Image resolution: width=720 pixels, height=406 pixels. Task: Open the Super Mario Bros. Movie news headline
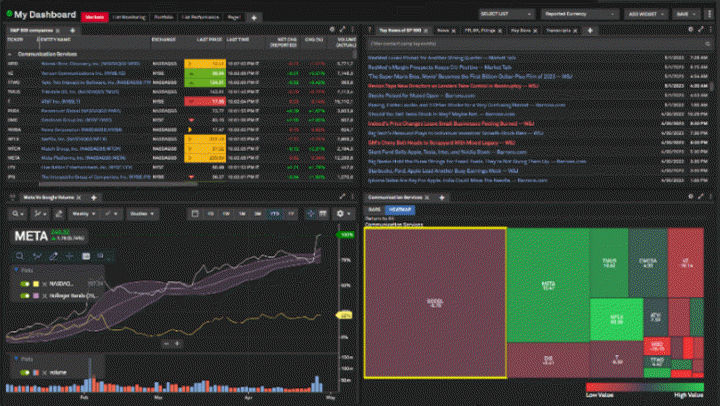point(470,77)
